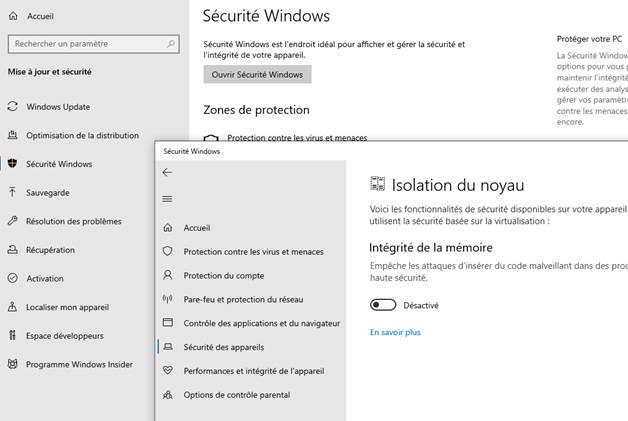Click the Windows Update sync icon

click(x=13, y=107)
